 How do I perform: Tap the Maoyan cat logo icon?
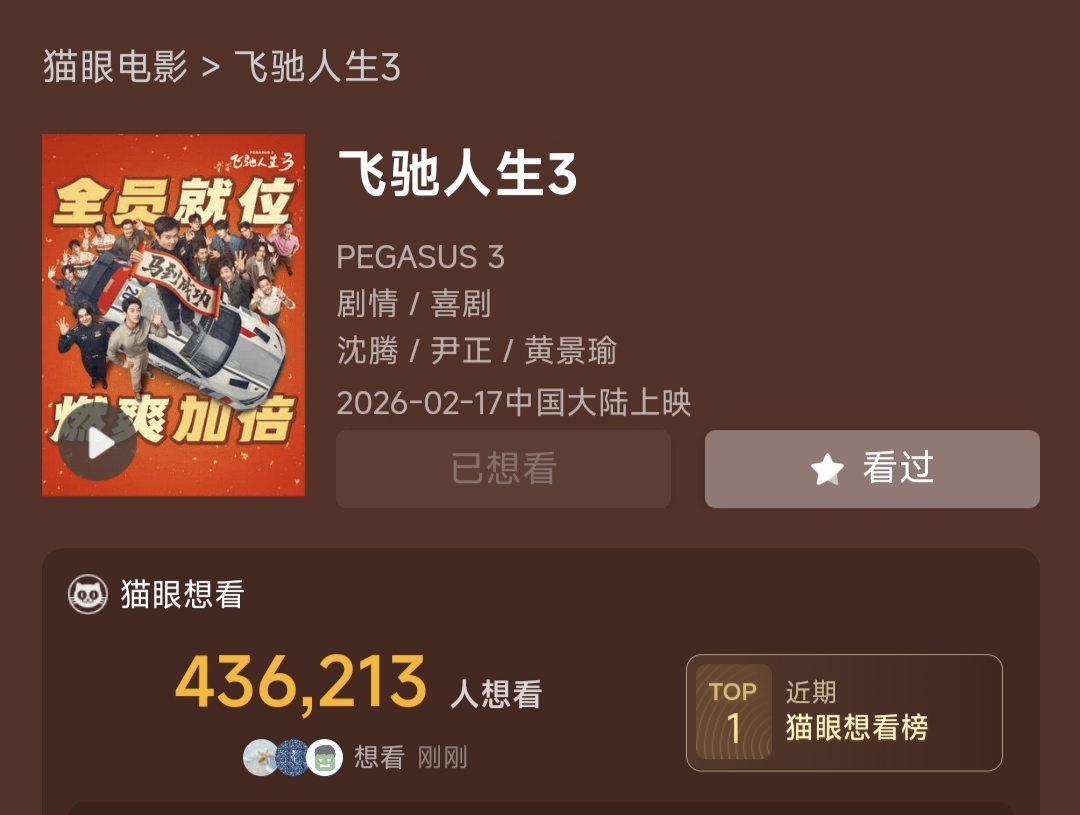tap(87, 594)
